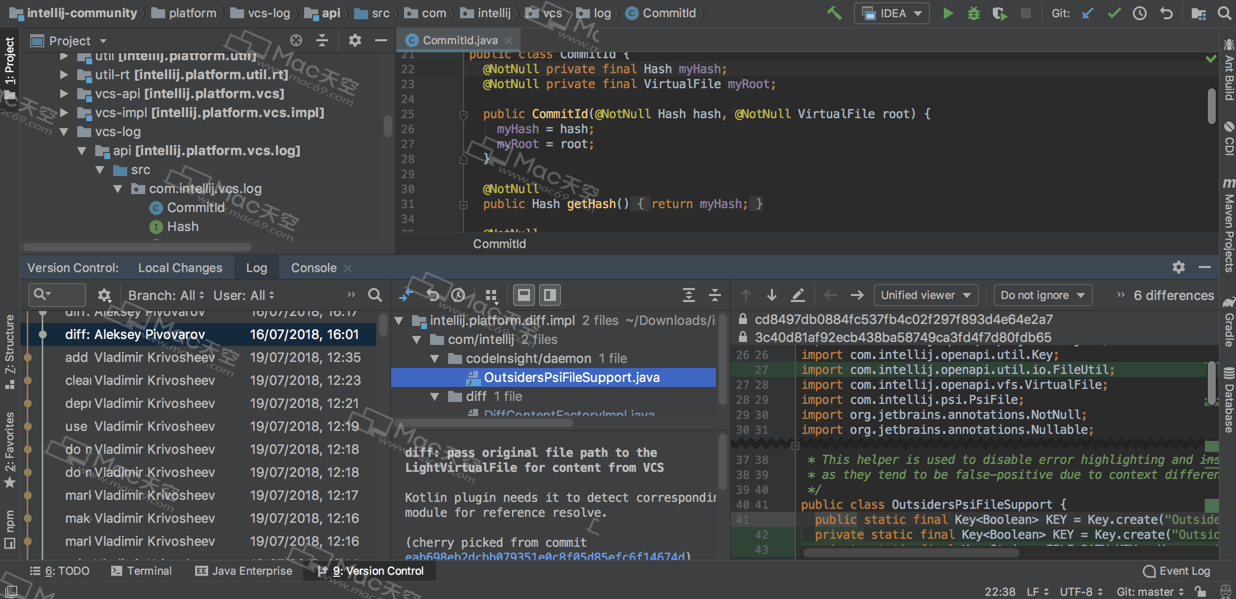Open the IDEA run configuration dropdown
This screenshot has height=599, width=1236.
pos(891,13)
